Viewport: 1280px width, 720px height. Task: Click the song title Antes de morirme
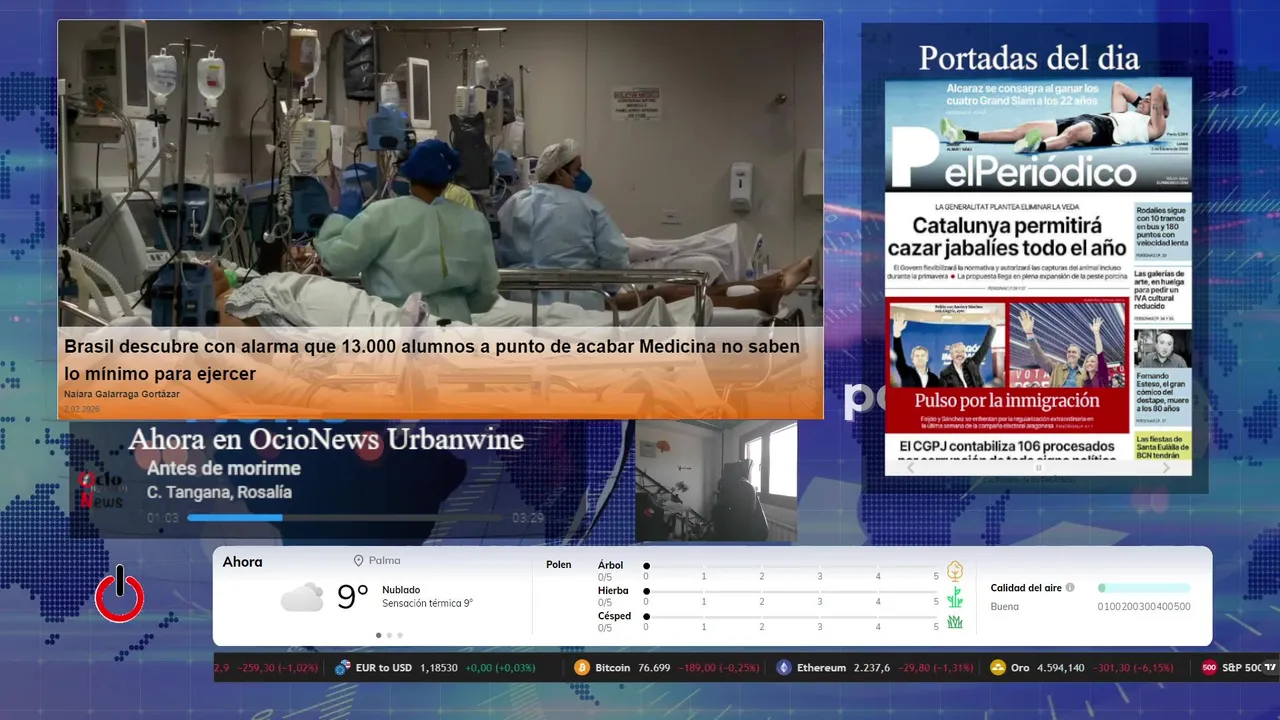[223, 468]
